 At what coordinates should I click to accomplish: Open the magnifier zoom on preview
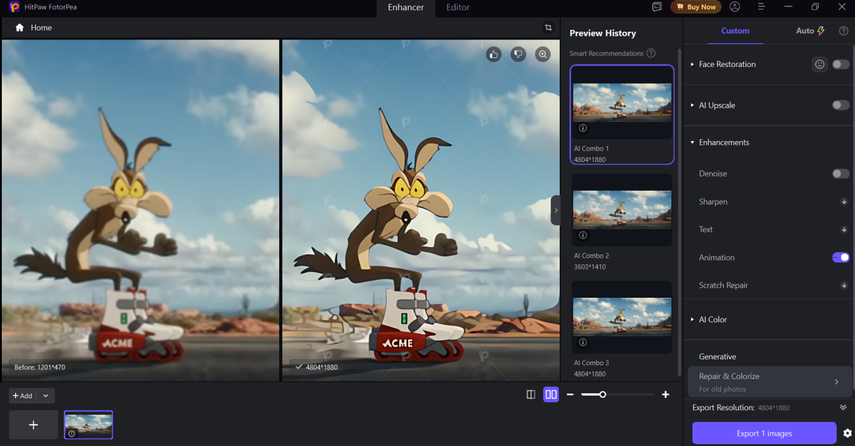[543, 54]
